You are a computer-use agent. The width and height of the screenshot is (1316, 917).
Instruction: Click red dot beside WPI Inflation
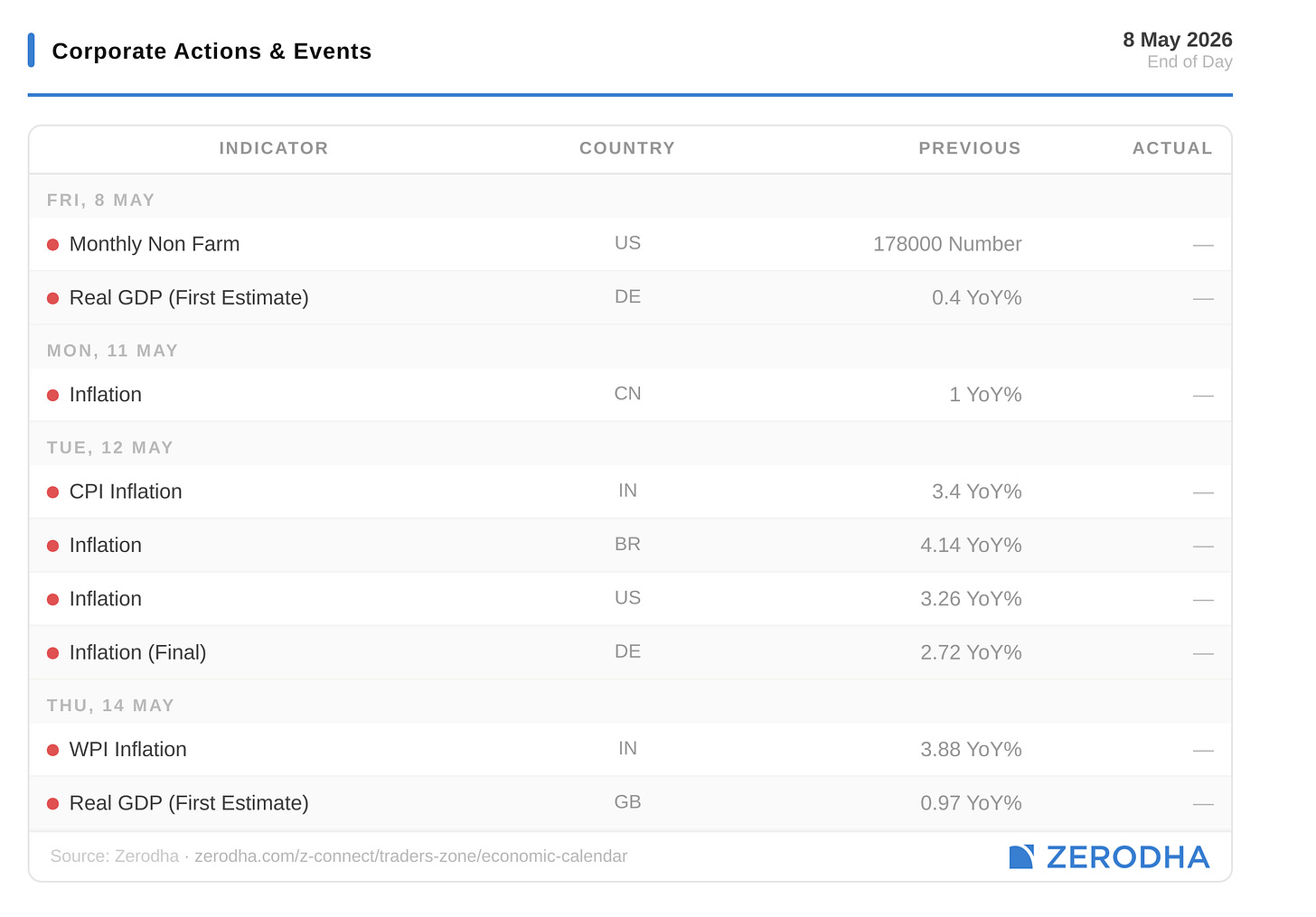tap(52, 750)
